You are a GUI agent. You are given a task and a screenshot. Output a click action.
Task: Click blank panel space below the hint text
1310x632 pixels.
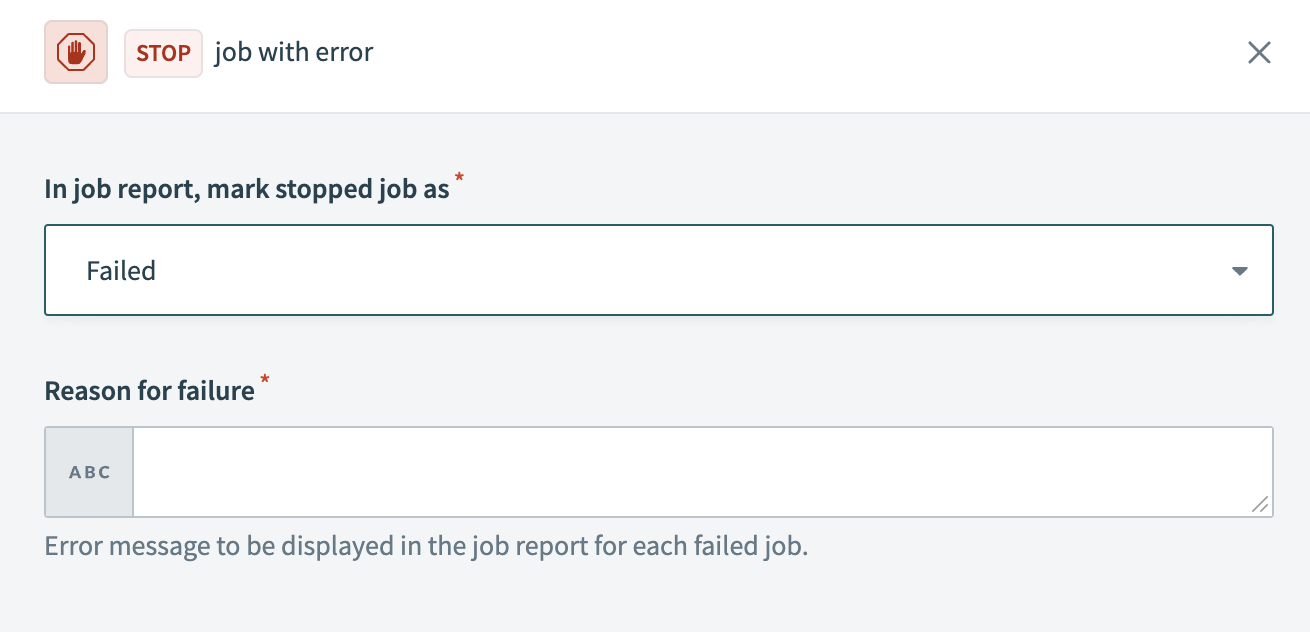click(x=655, y=598)
